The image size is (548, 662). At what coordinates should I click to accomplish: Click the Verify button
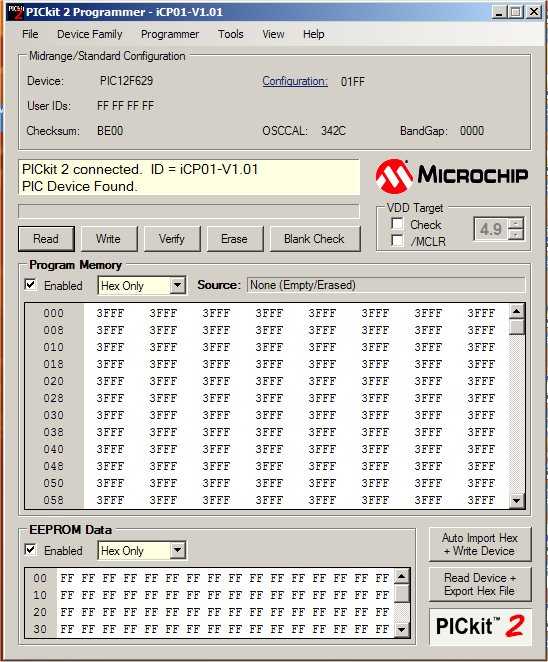[x=172, y=239]
